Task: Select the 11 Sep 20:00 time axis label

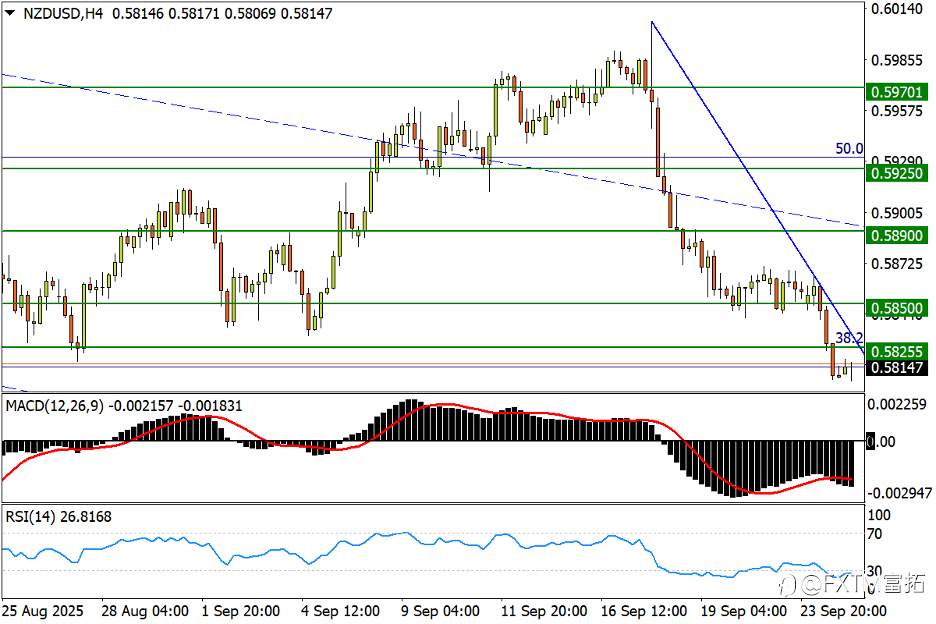Action: [544, 611]
